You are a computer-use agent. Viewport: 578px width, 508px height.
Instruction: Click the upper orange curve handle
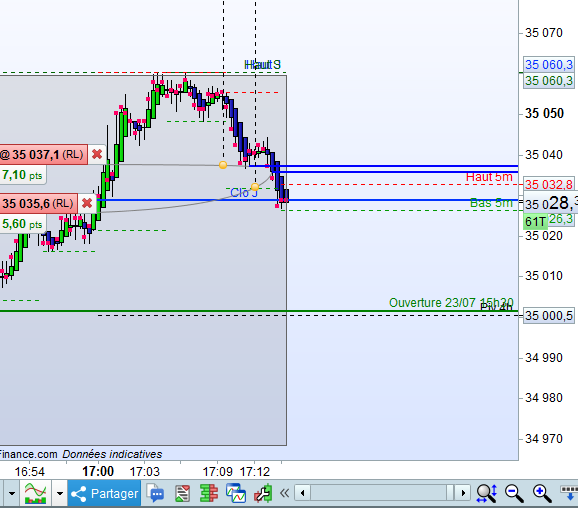tap(223, 165)
